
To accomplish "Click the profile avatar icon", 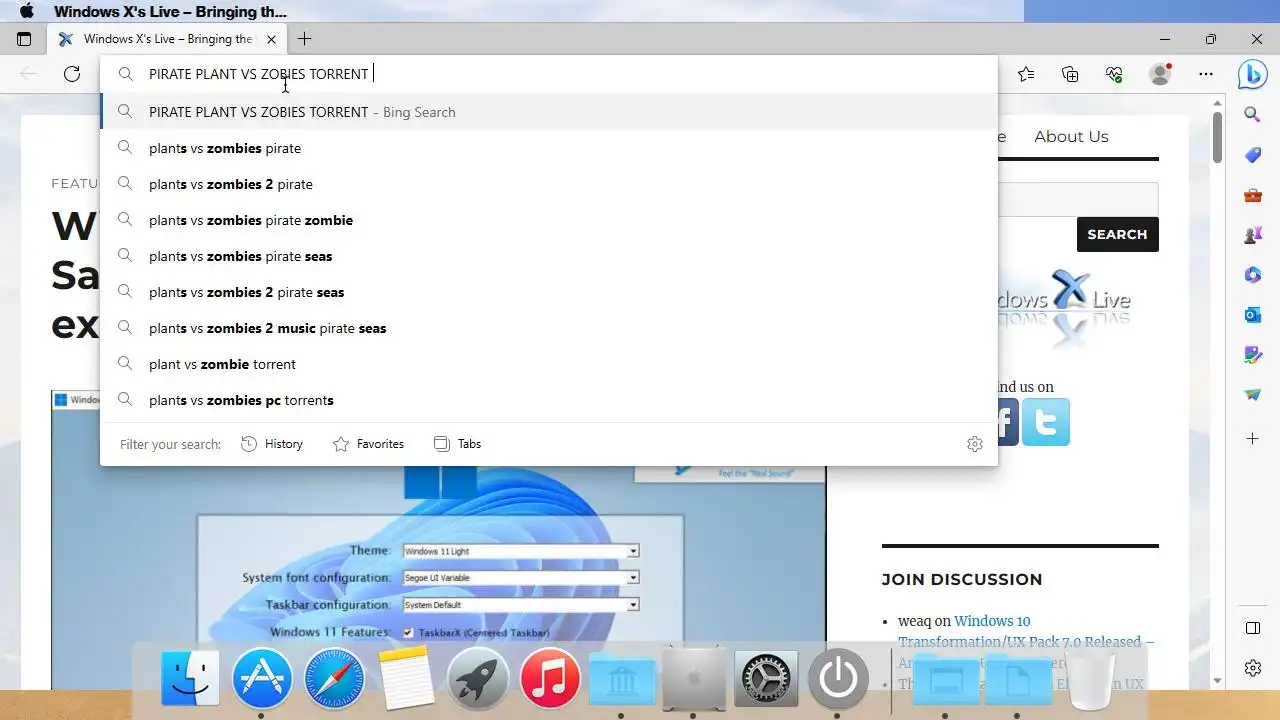I will (1160, 74).
